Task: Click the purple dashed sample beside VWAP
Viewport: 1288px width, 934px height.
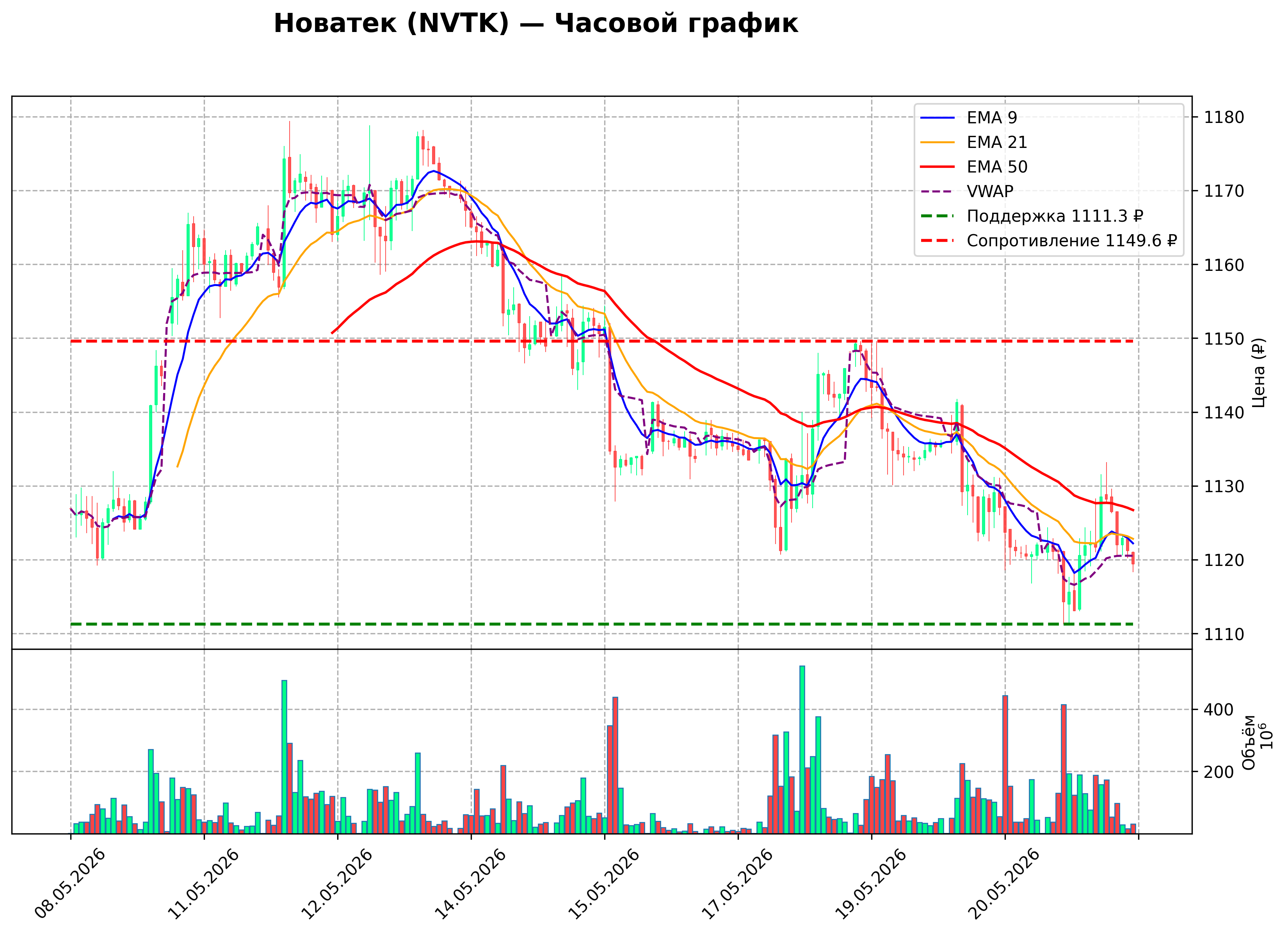Action: (x=938, y=191)
